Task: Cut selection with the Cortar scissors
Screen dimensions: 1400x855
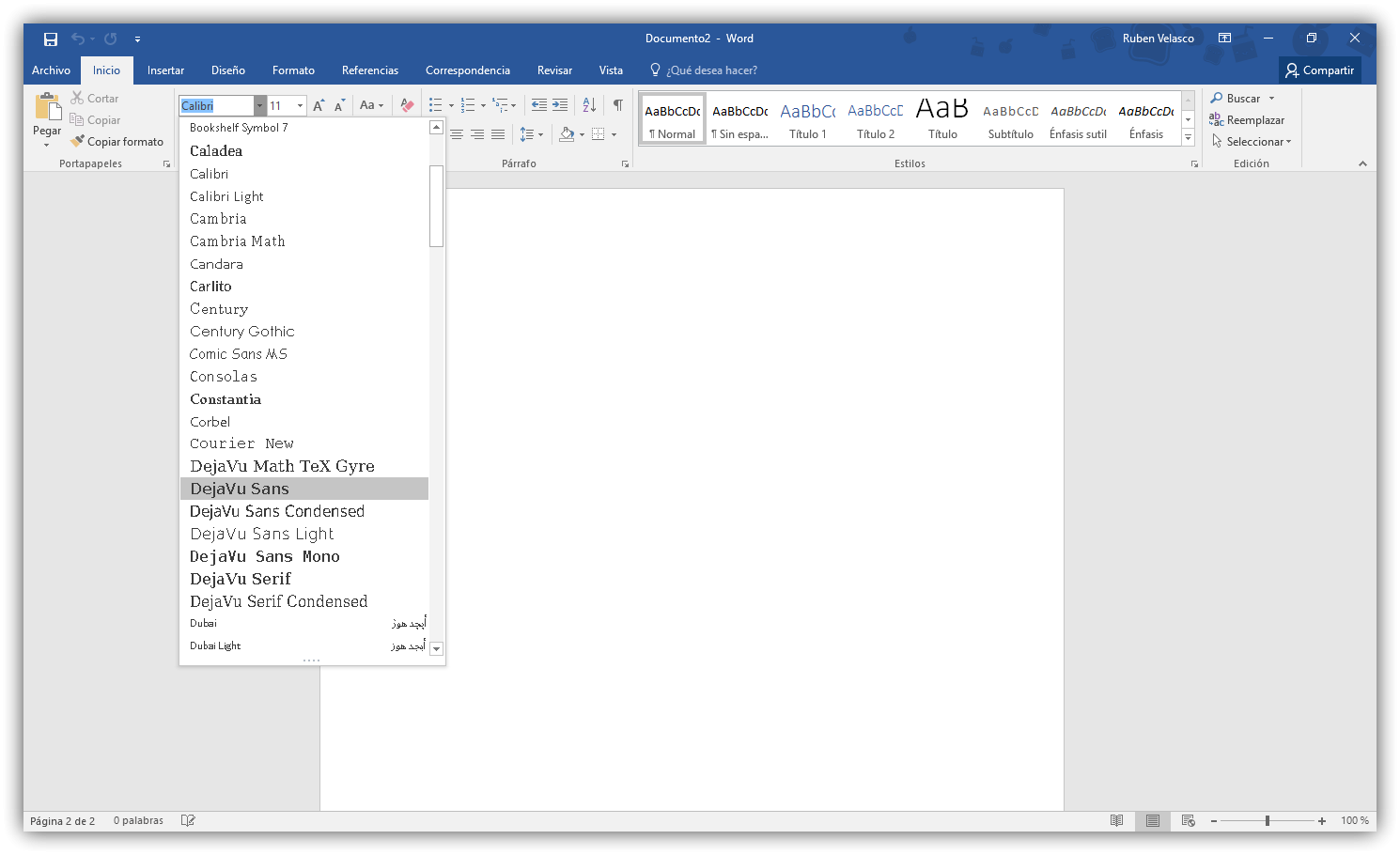Action: click(x=95, y=99)
